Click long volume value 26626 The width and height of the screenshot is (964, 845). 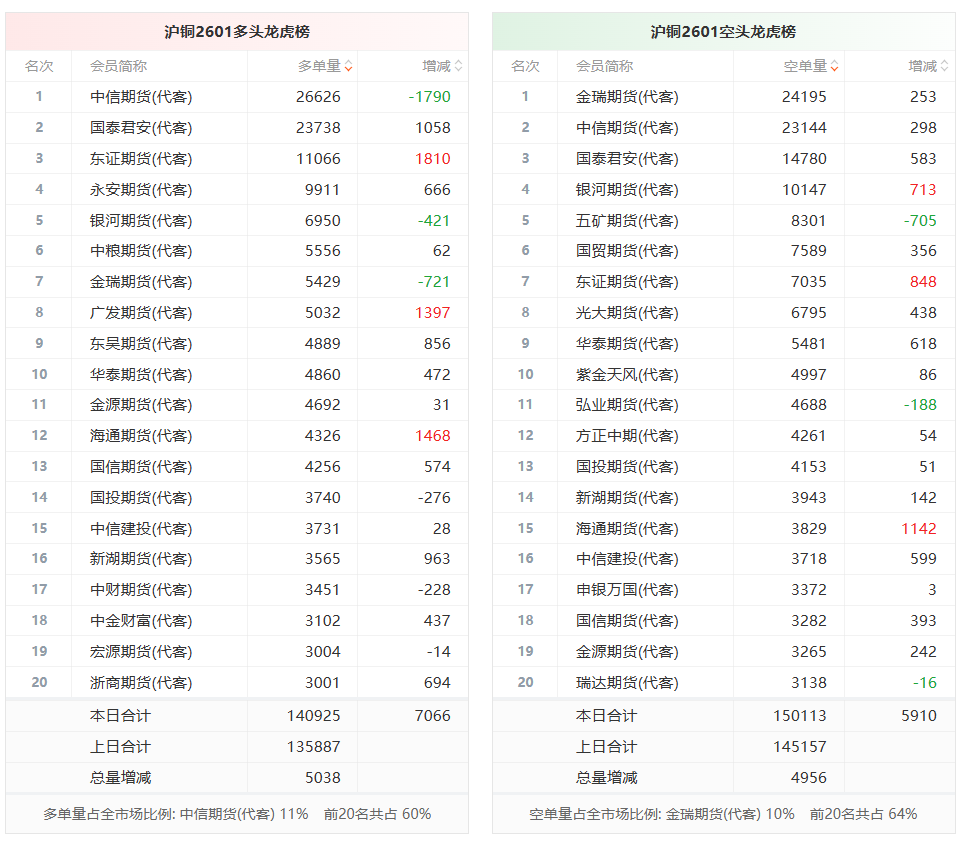click(x=318, y=97)
